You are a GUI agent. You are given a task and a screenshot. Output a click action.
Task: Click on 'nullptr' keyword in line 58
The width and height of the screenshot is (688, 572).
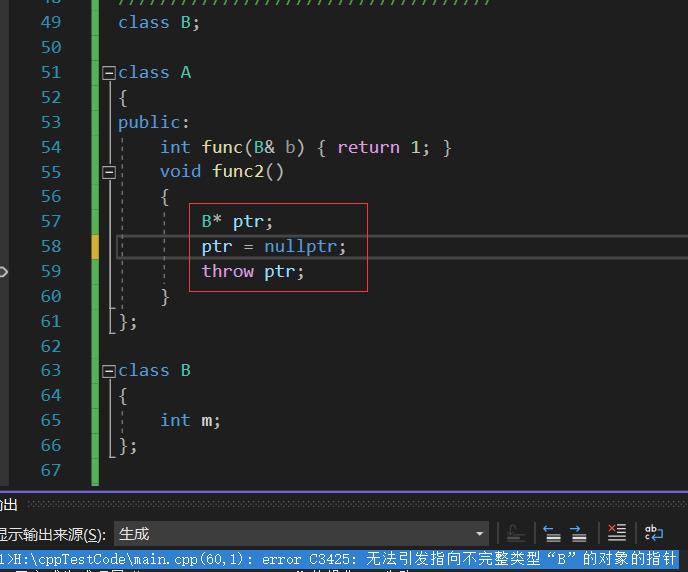pyautogui.click(x=304, y=246)
